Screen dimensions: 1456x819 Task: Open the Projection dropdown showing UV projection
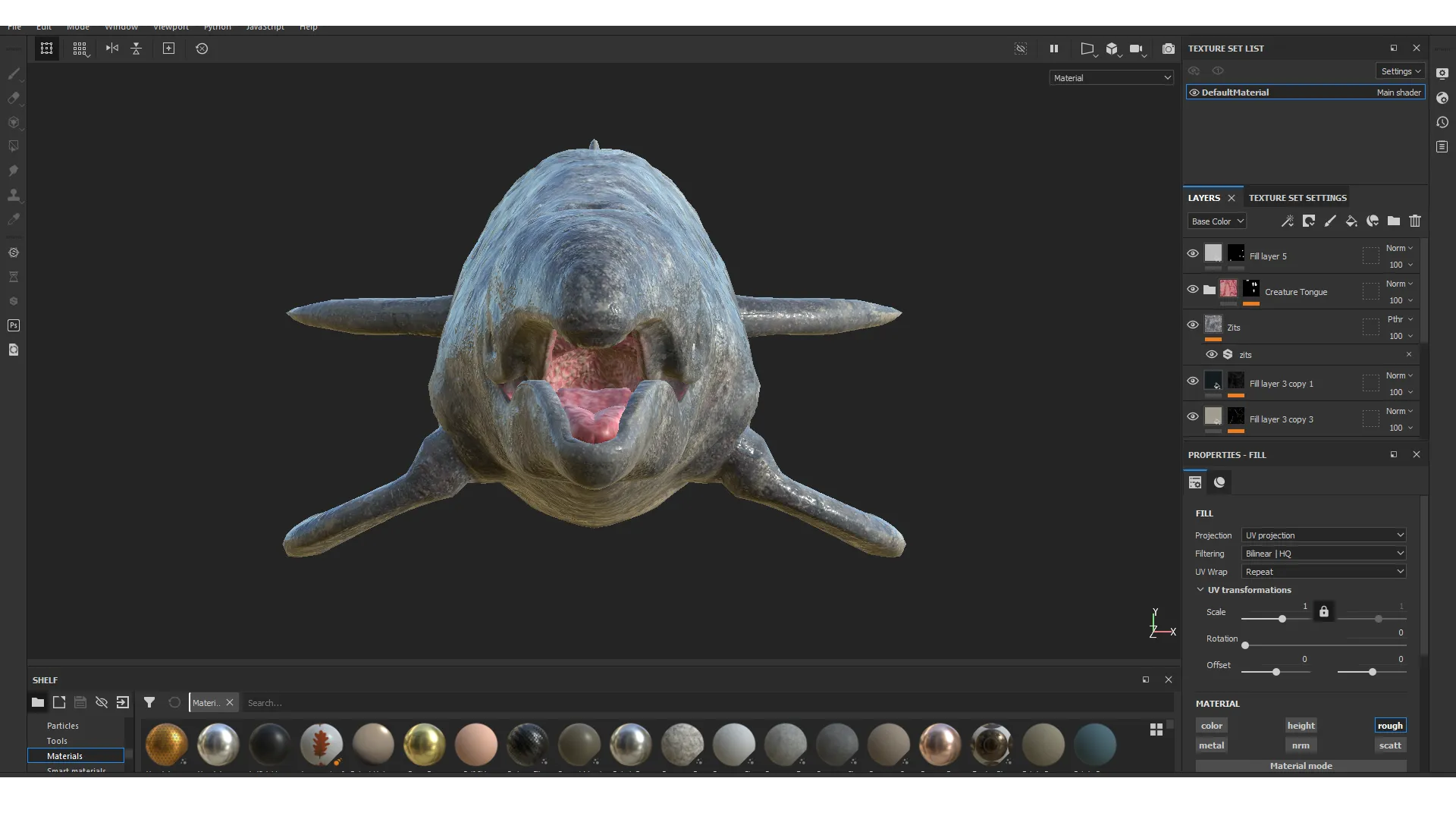coord(1324,535)
